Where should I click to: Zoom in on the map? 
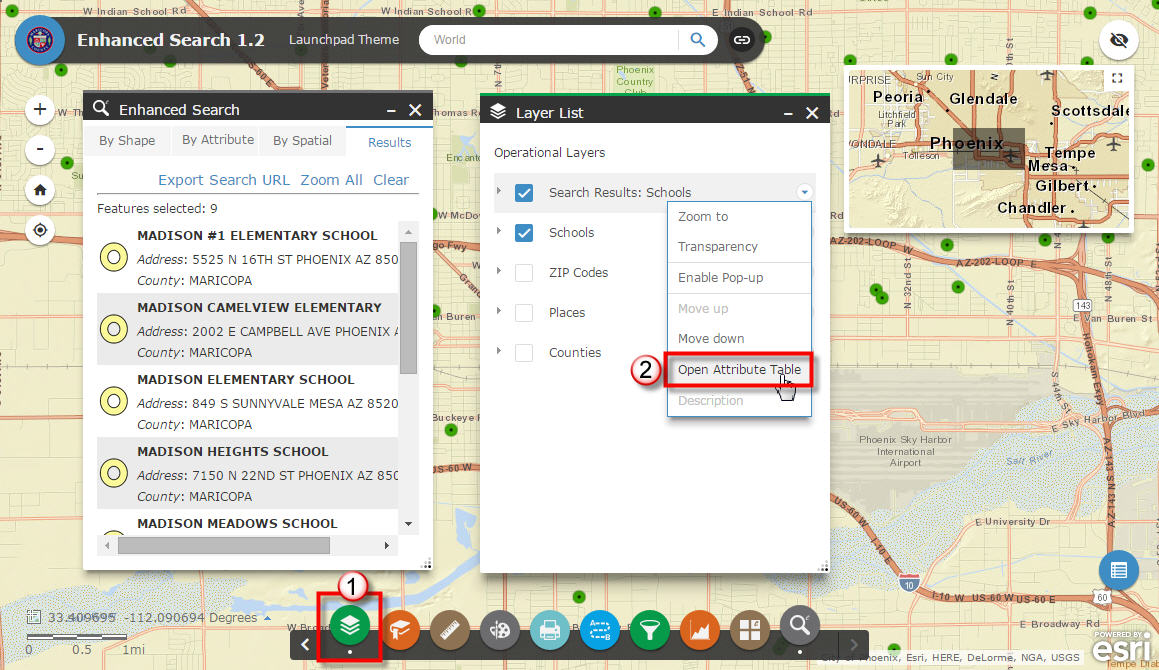click(40, 110)
